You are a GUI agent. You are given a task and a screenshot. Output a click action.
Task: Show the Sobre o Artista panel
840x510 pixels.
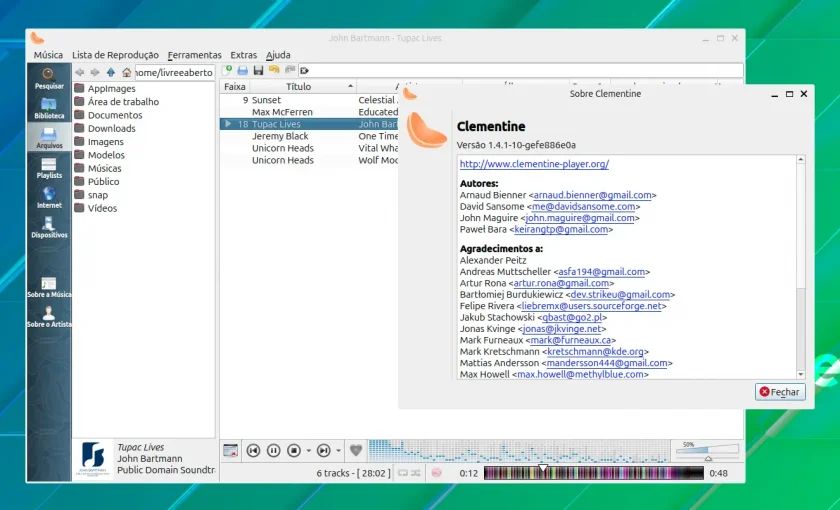tap(49, 317)
